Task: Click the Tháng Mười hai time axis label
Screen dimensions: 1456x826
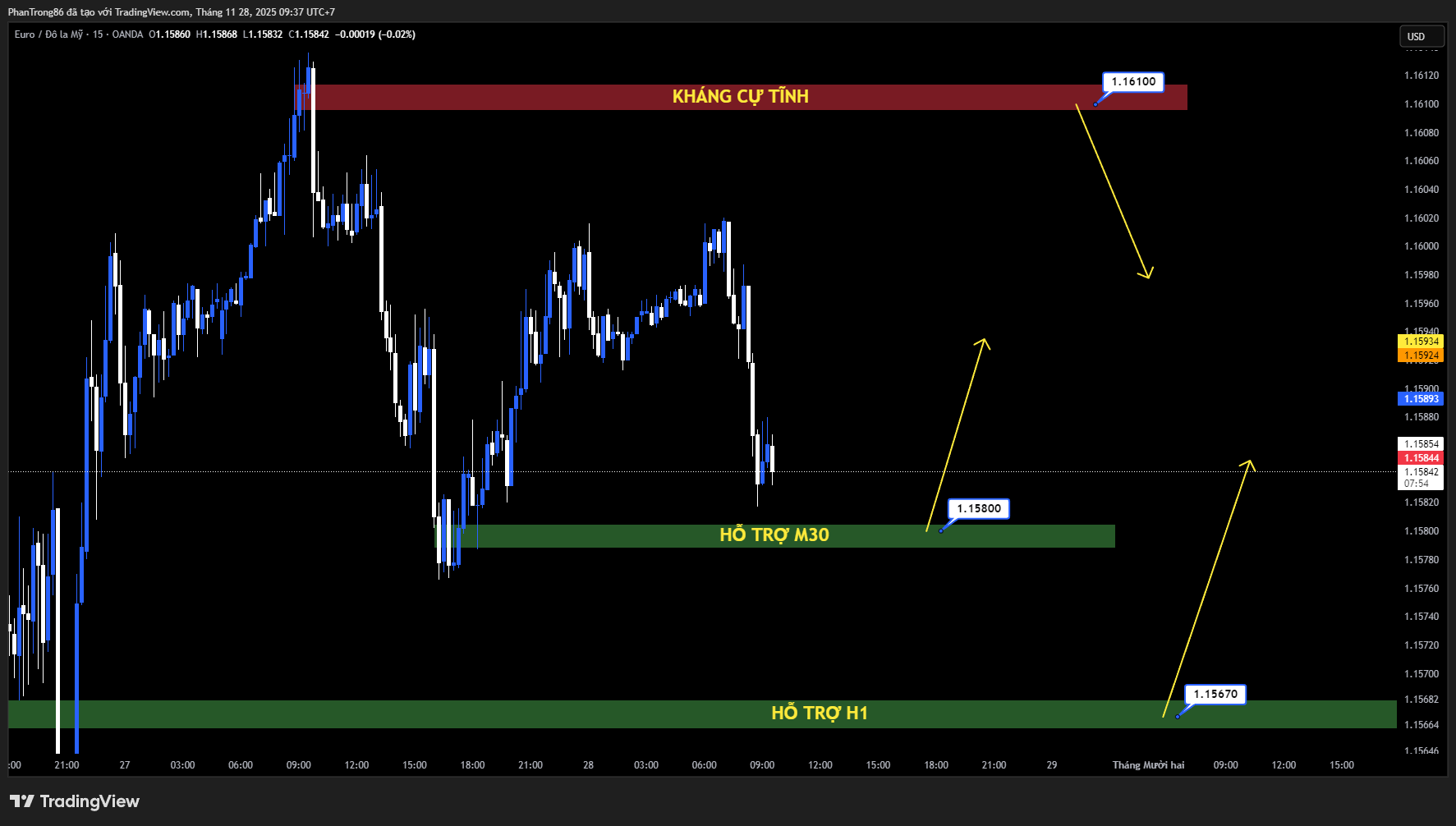Action: [1148, 765]
